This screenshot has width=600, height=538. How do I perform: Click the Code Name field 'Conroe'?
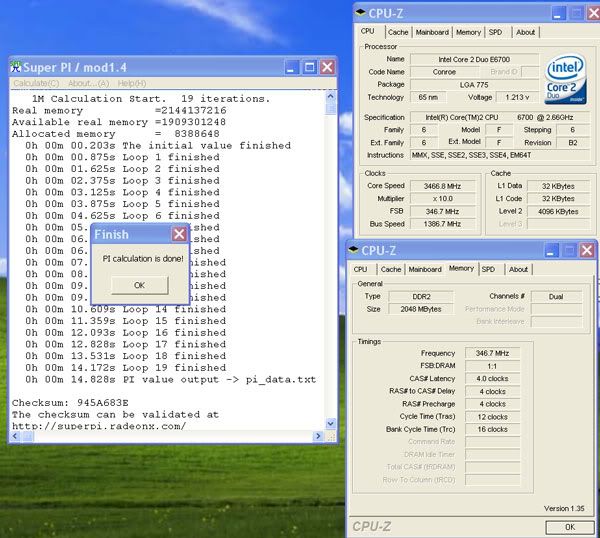pos(444,72)
